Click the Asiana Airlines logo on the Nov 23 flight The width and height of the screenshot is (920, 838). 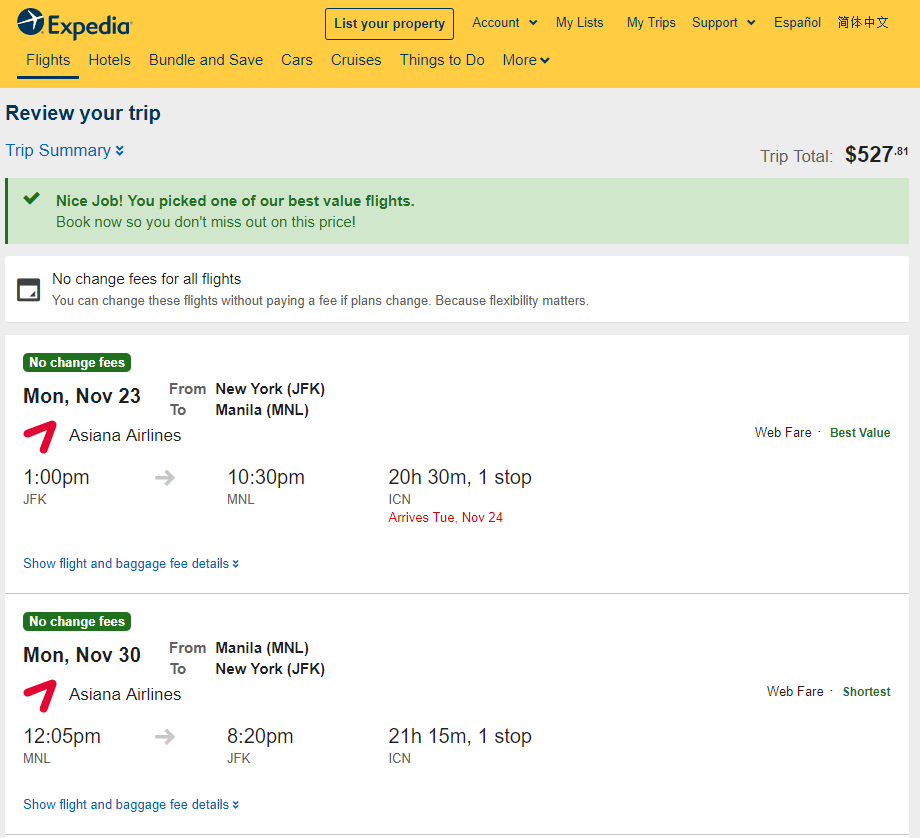click(x=40, y=437)
